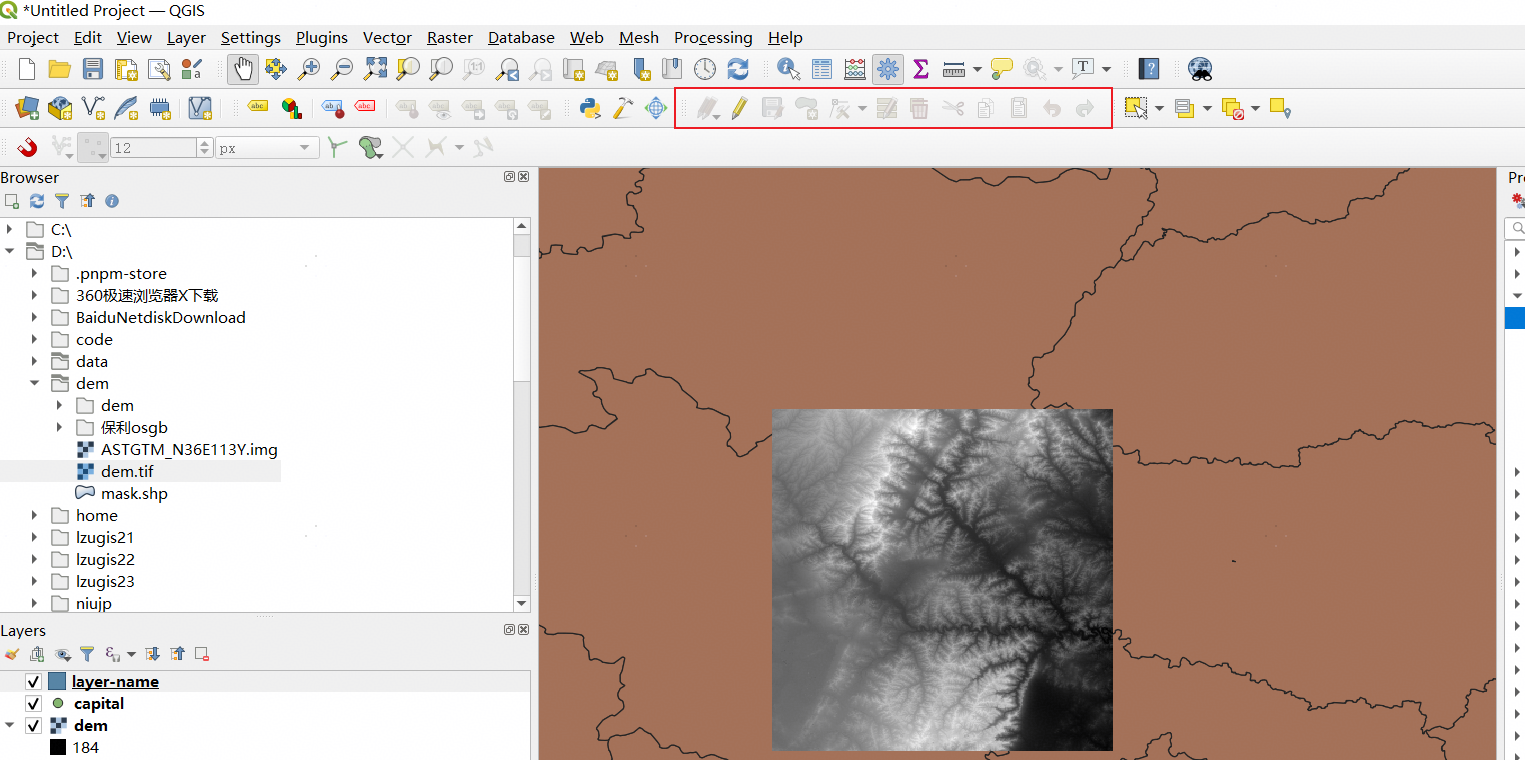Viewport: 1525px width, 760px height.
Task: Select dem.tif in the Browser tree
Action: coord(127,471)
